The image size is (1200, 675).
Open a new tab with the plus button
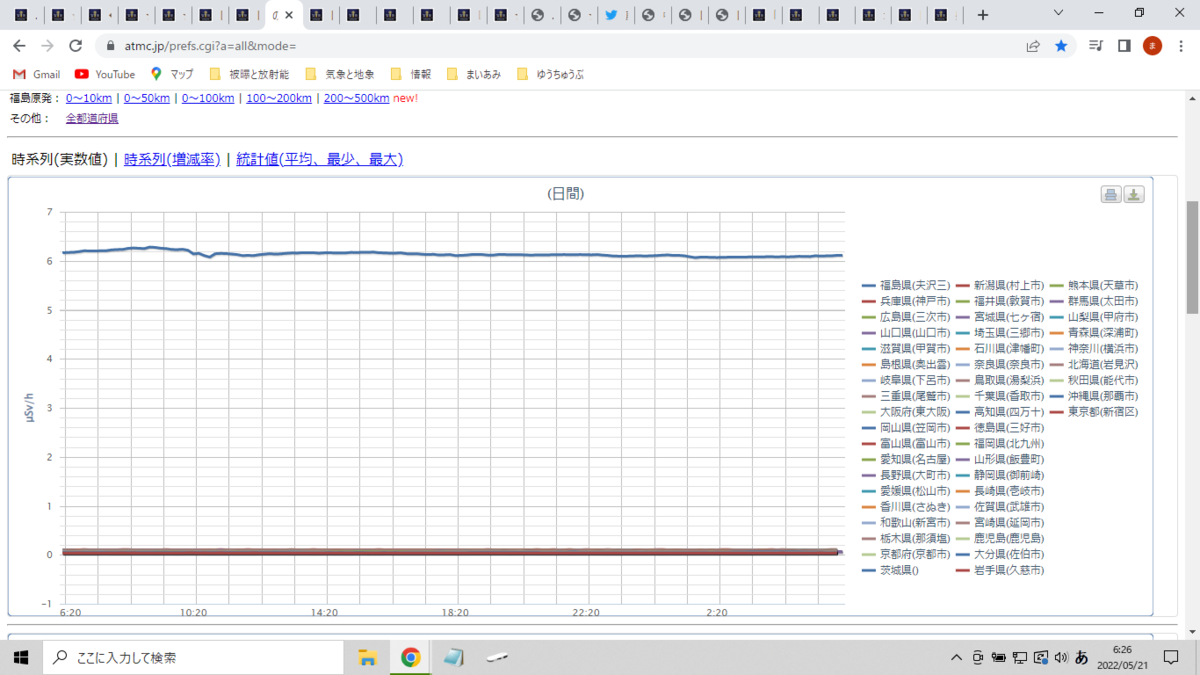tap(983, 15)
